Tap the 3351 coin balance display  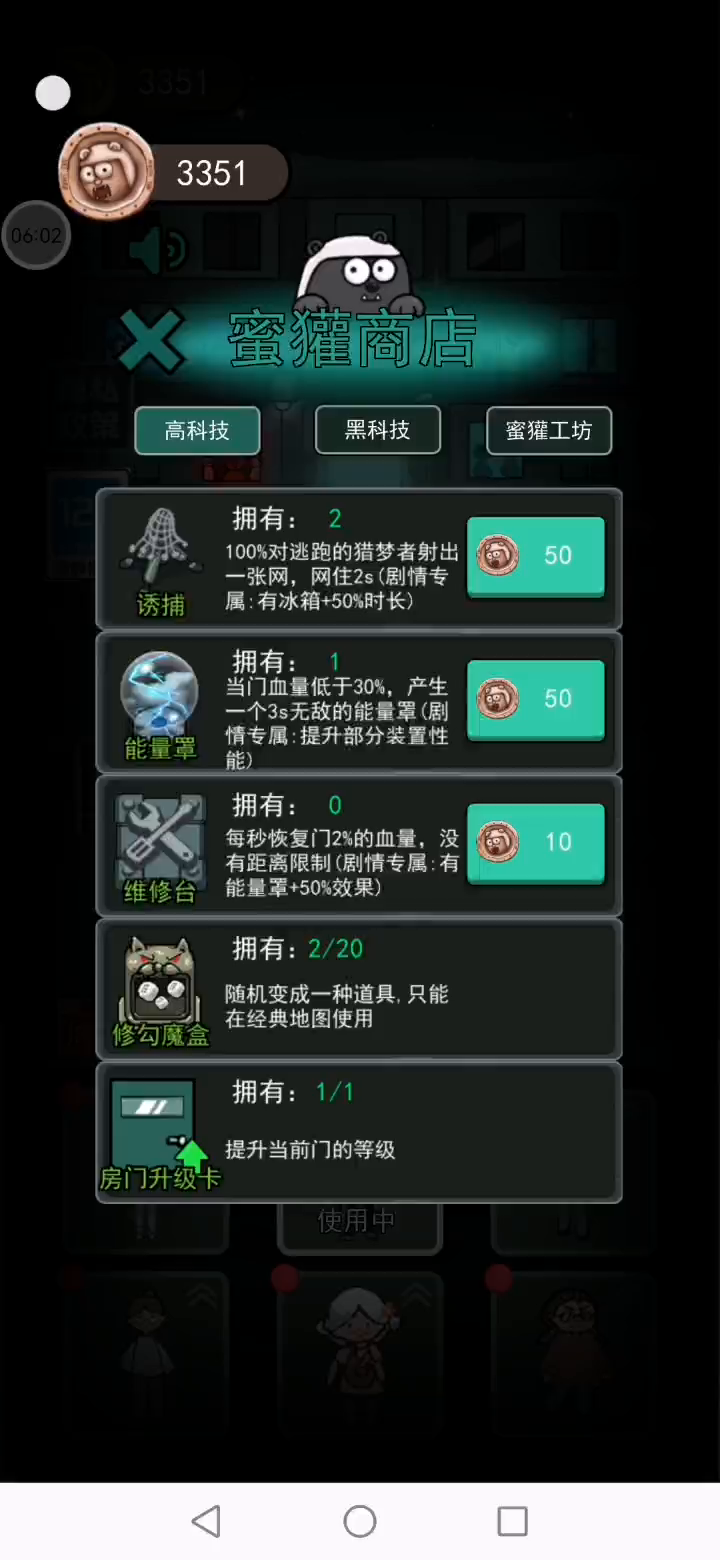pyautogui.click(x=212, y=173)
